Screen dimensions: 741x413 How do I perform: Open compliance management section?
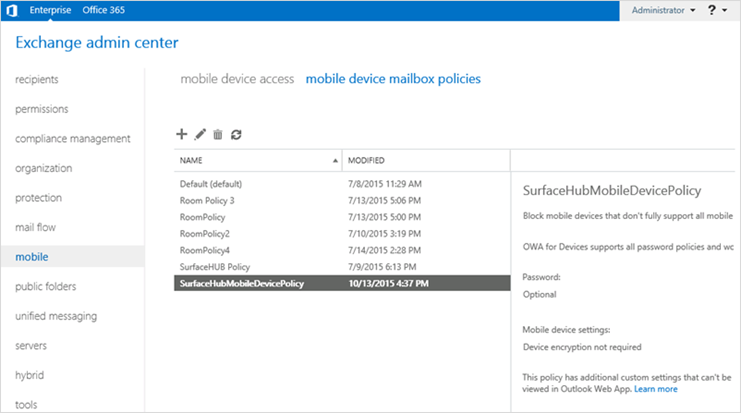pos(73,138)
